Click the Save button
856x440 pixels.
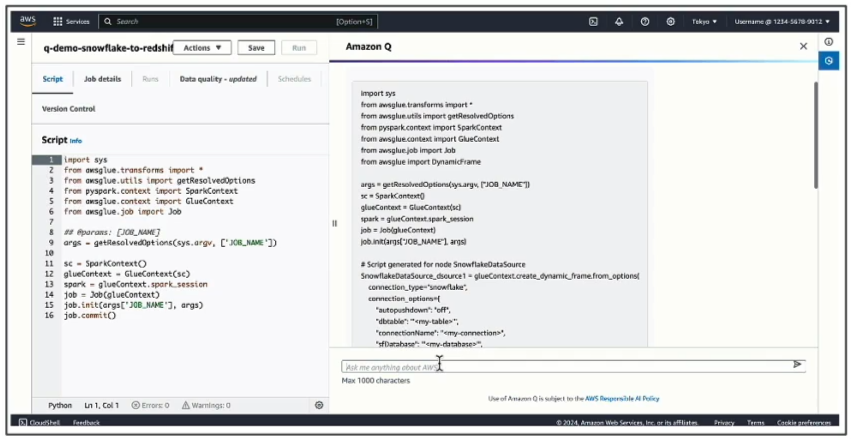pos(256,47)
